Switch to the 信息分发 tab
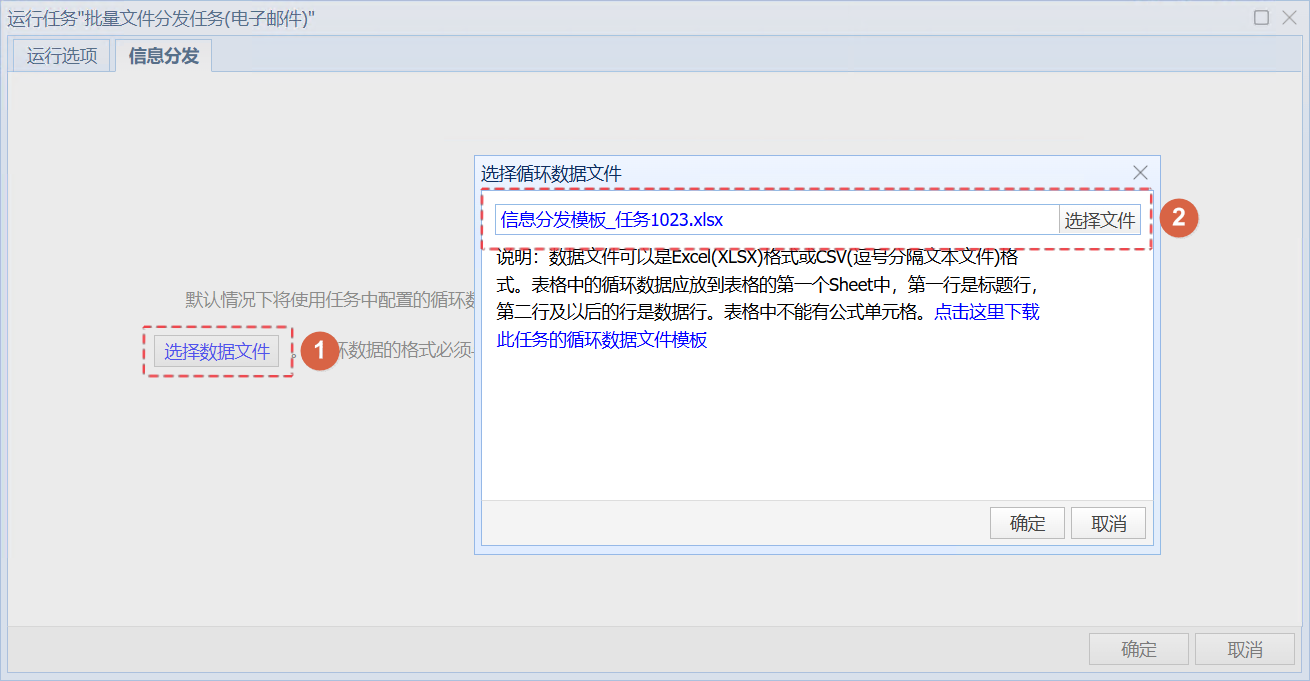This screenshot has width=1310, height=681. (162, 55)
